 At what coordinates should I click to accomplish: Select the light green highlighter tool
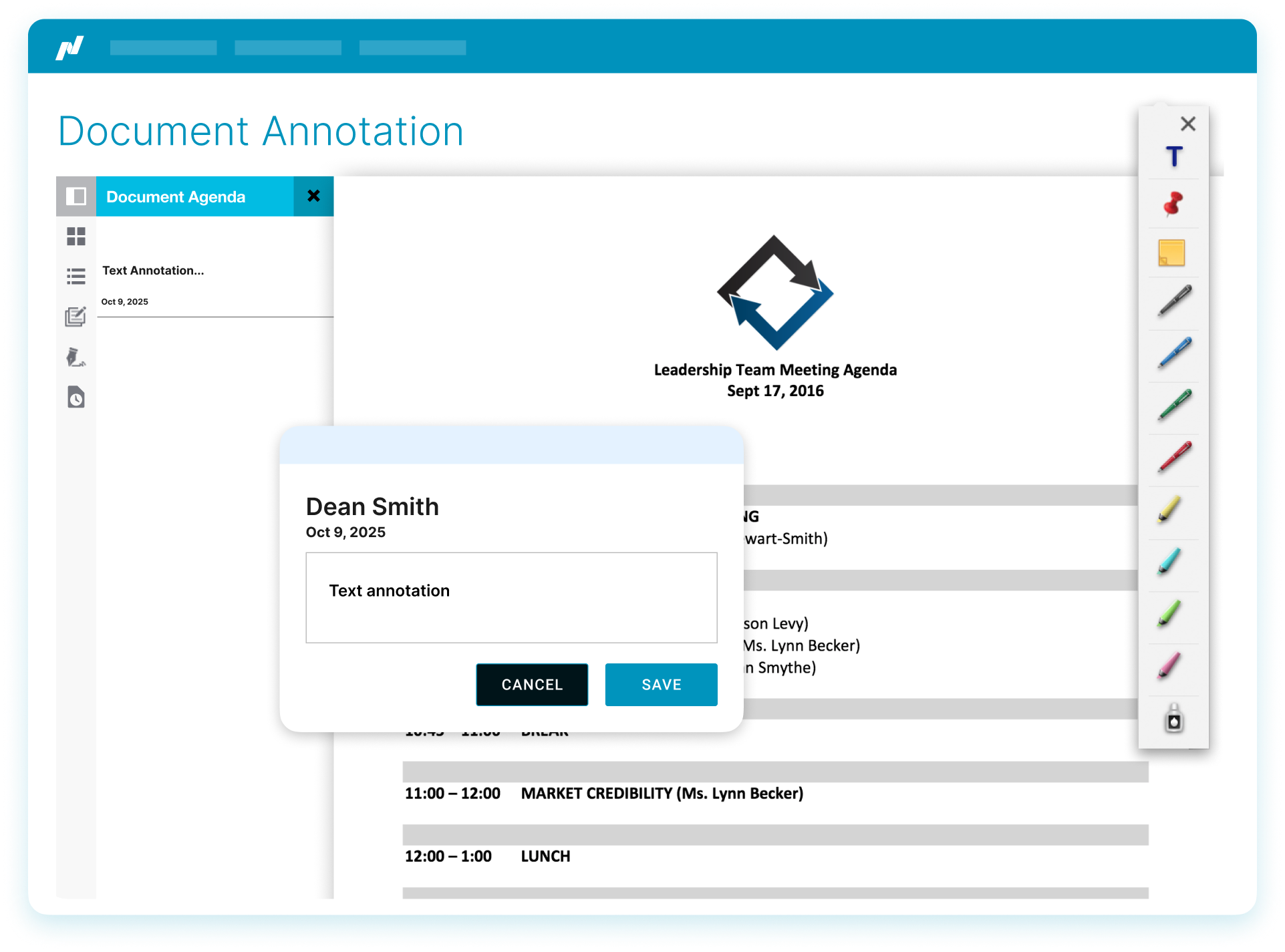pyautogui.click(x=1170, y=614)
